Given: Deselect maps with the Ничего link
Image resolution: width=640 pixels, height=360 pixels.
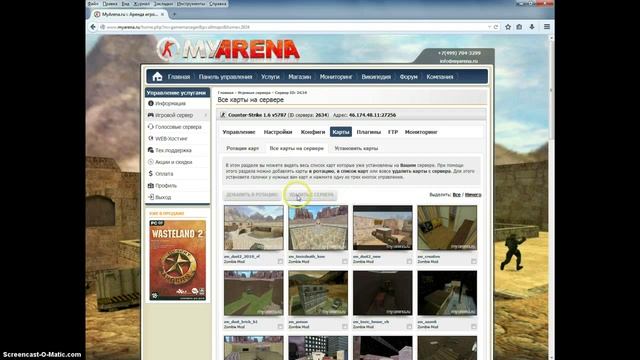Looking at the screenshot, I should click(473, 195).
